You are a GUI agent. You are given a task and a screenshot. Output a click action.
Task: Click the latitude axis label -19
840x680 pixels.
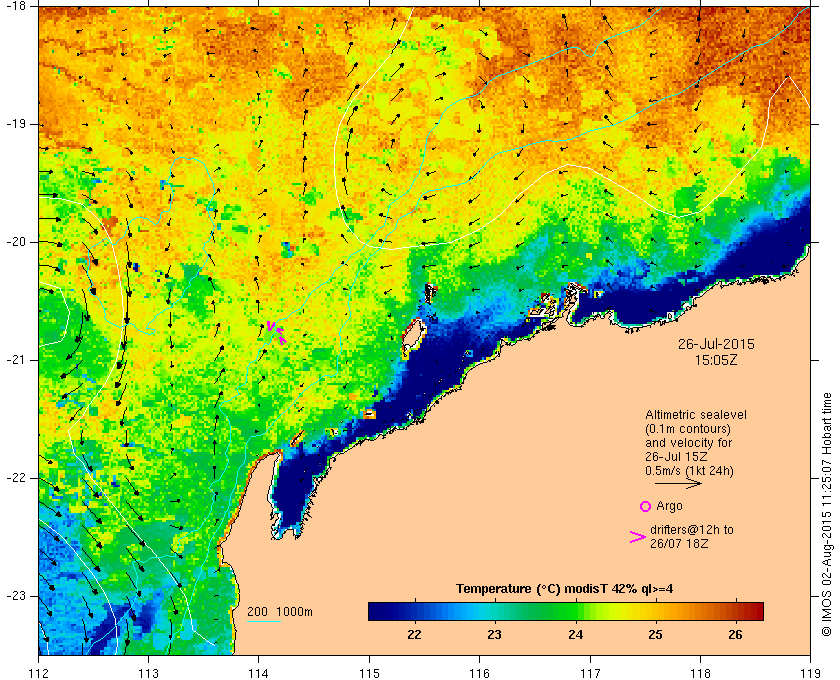pos(16,124)
